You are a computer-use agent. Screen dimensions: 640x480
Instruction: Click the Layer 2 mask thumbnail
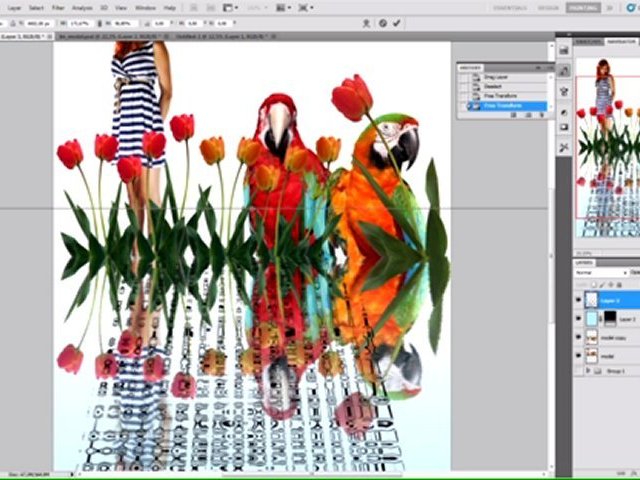[606, 319]
